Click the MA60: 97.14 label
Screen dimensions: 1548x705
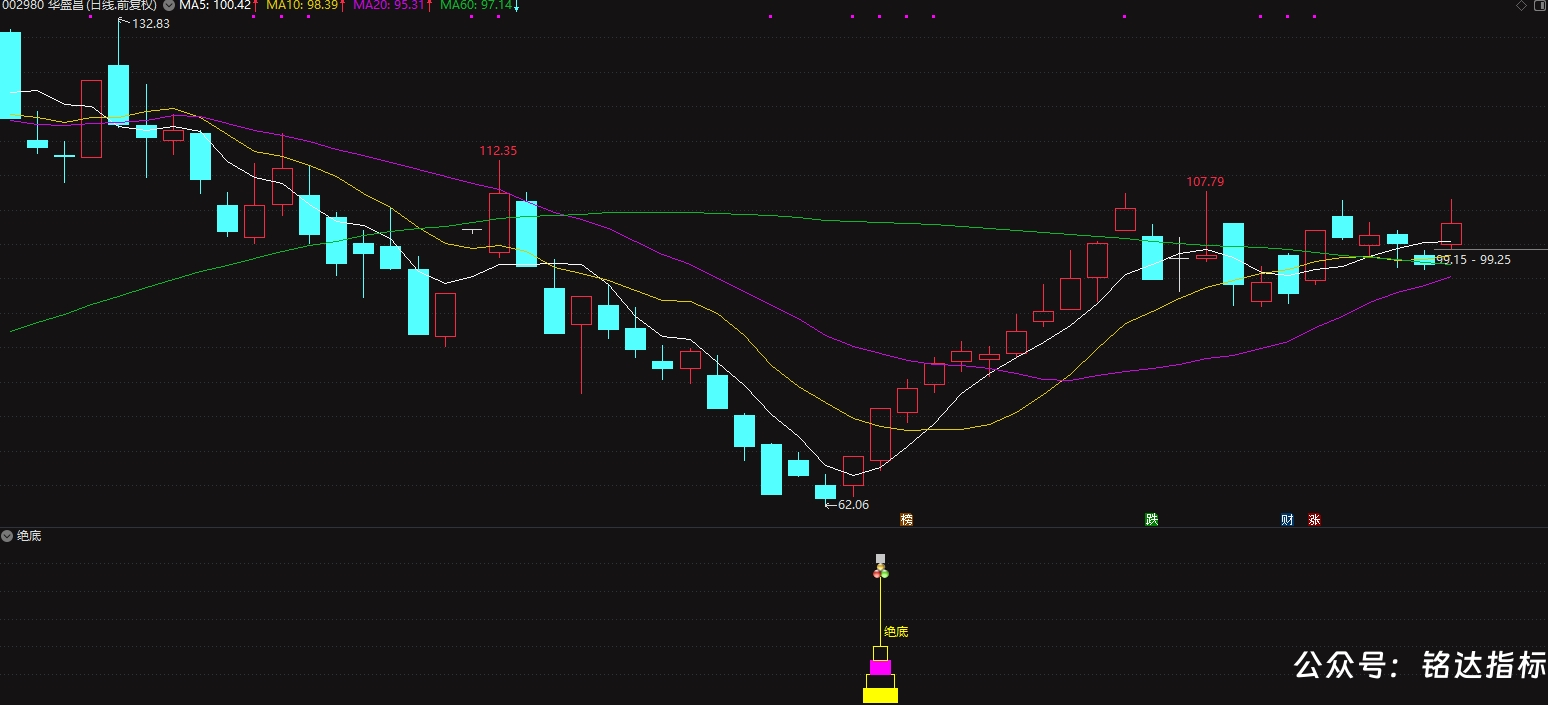476,5
